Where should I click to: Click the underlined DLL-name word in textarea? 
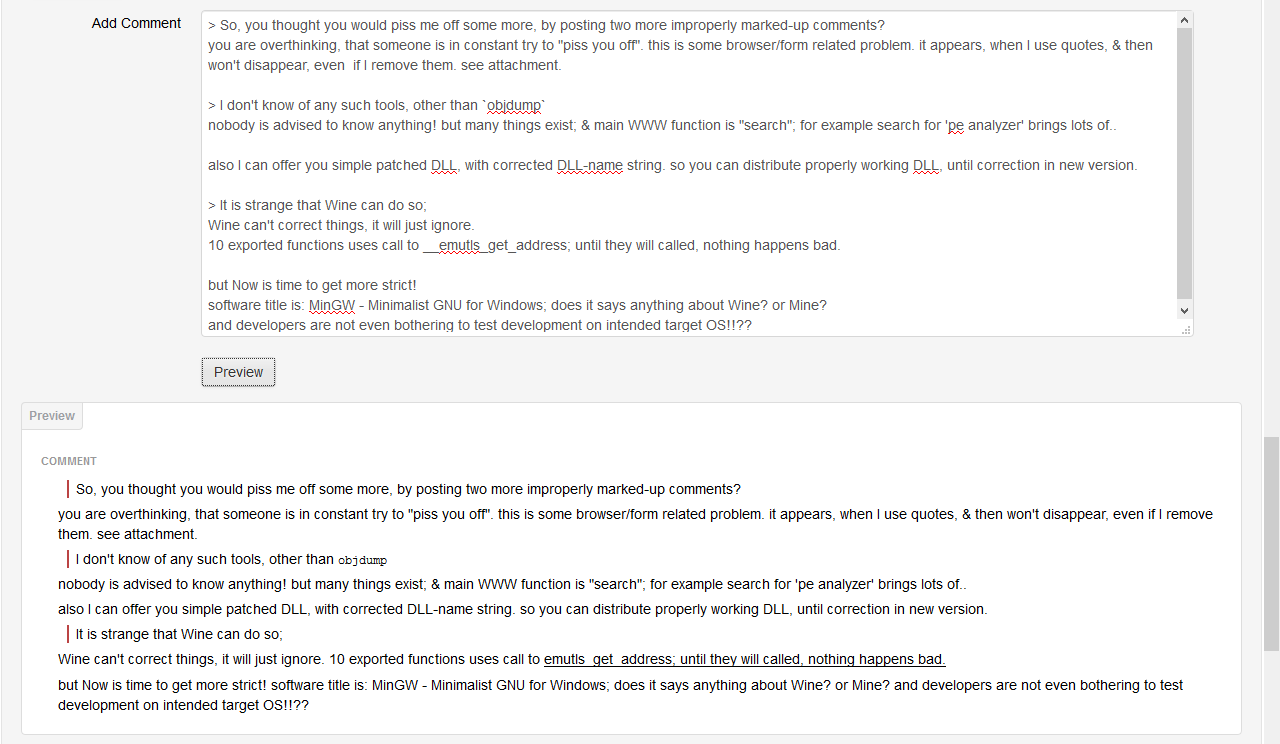click(590, 165)
